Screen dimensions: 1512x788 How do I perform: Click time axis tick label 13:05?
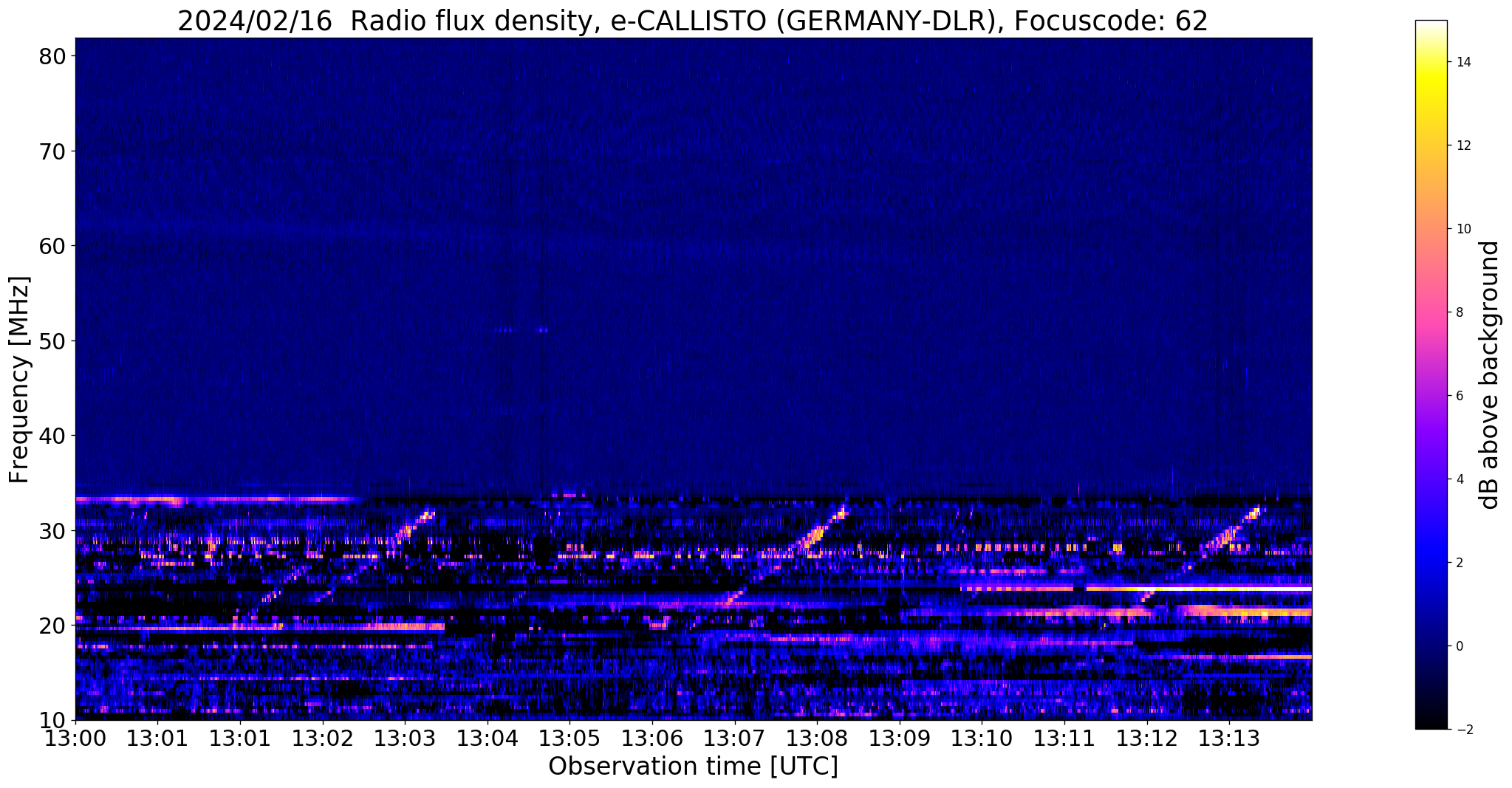coord(569,738)
